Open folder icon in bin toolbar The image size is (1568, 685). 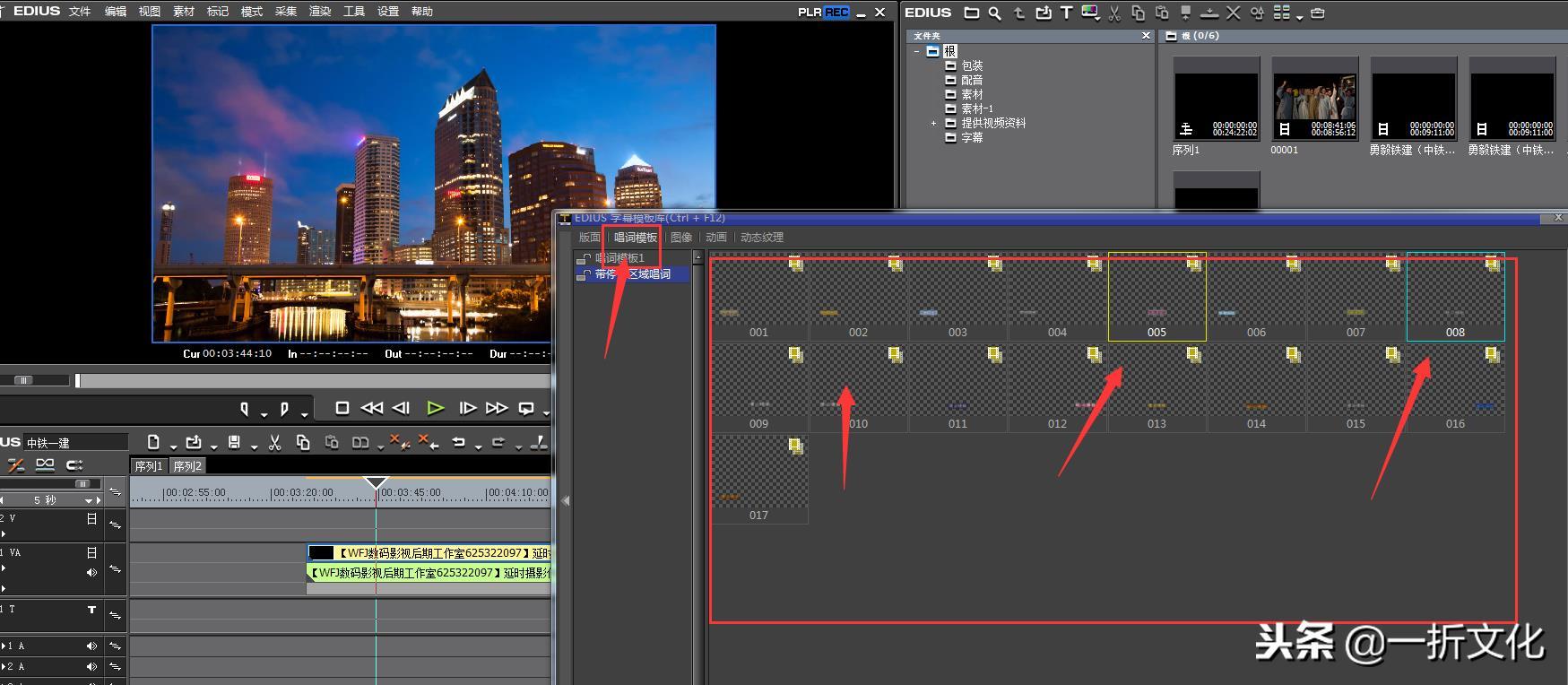[971, 13]
